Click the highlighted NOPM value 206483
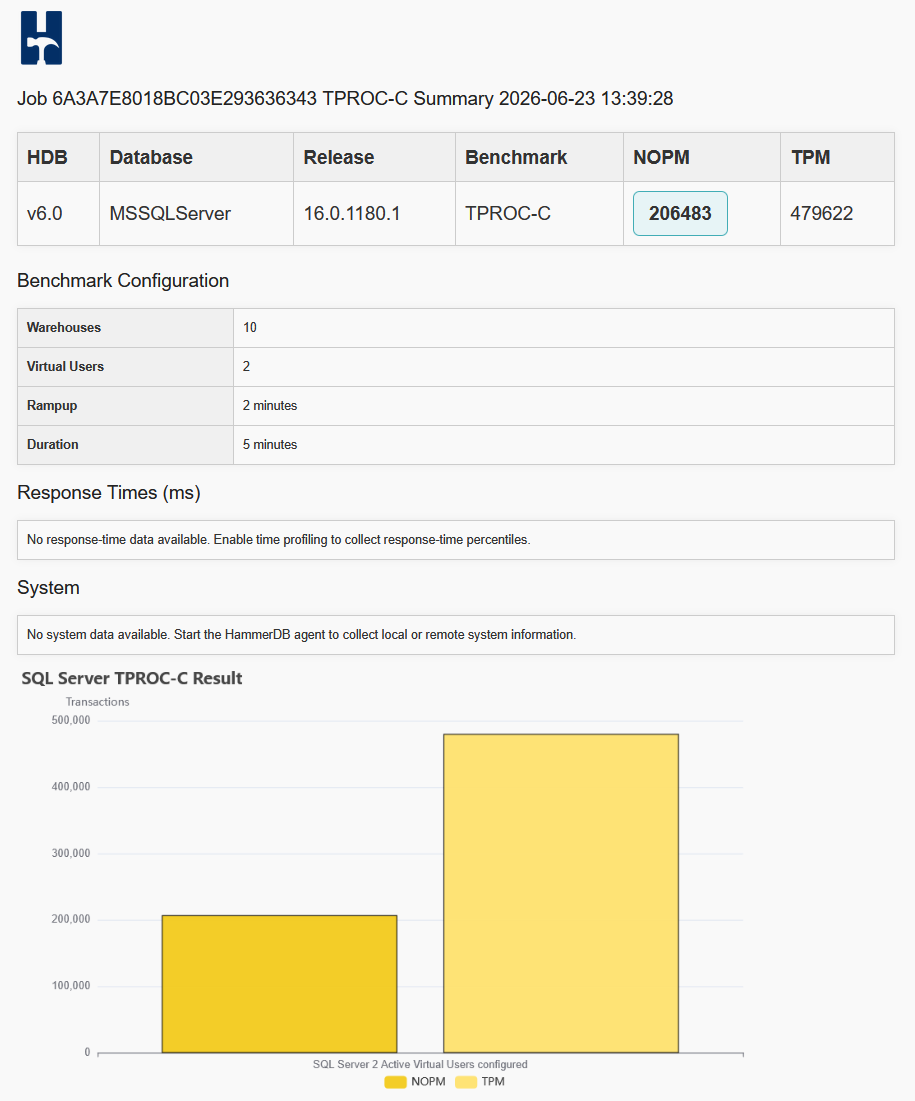The height and width of the screenshot is (1101, 915). (680, 213)
